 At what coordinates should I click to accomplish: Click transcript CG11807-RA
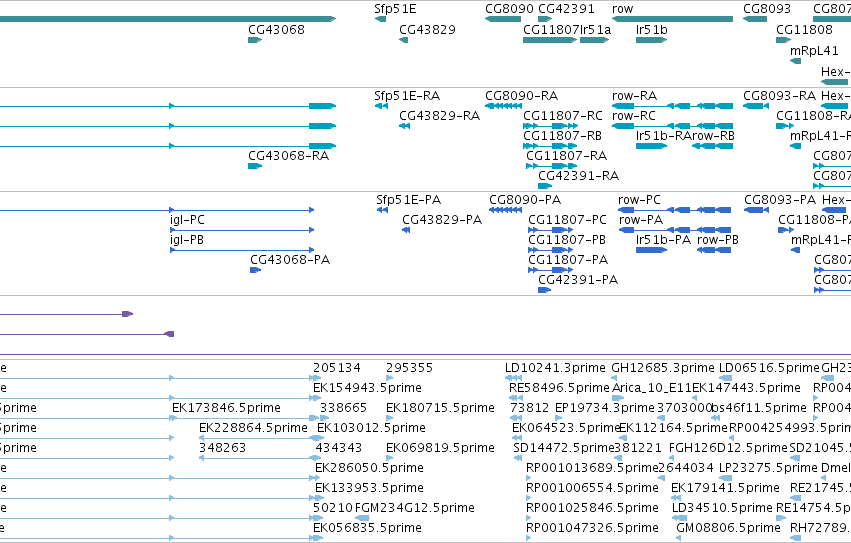567,156
